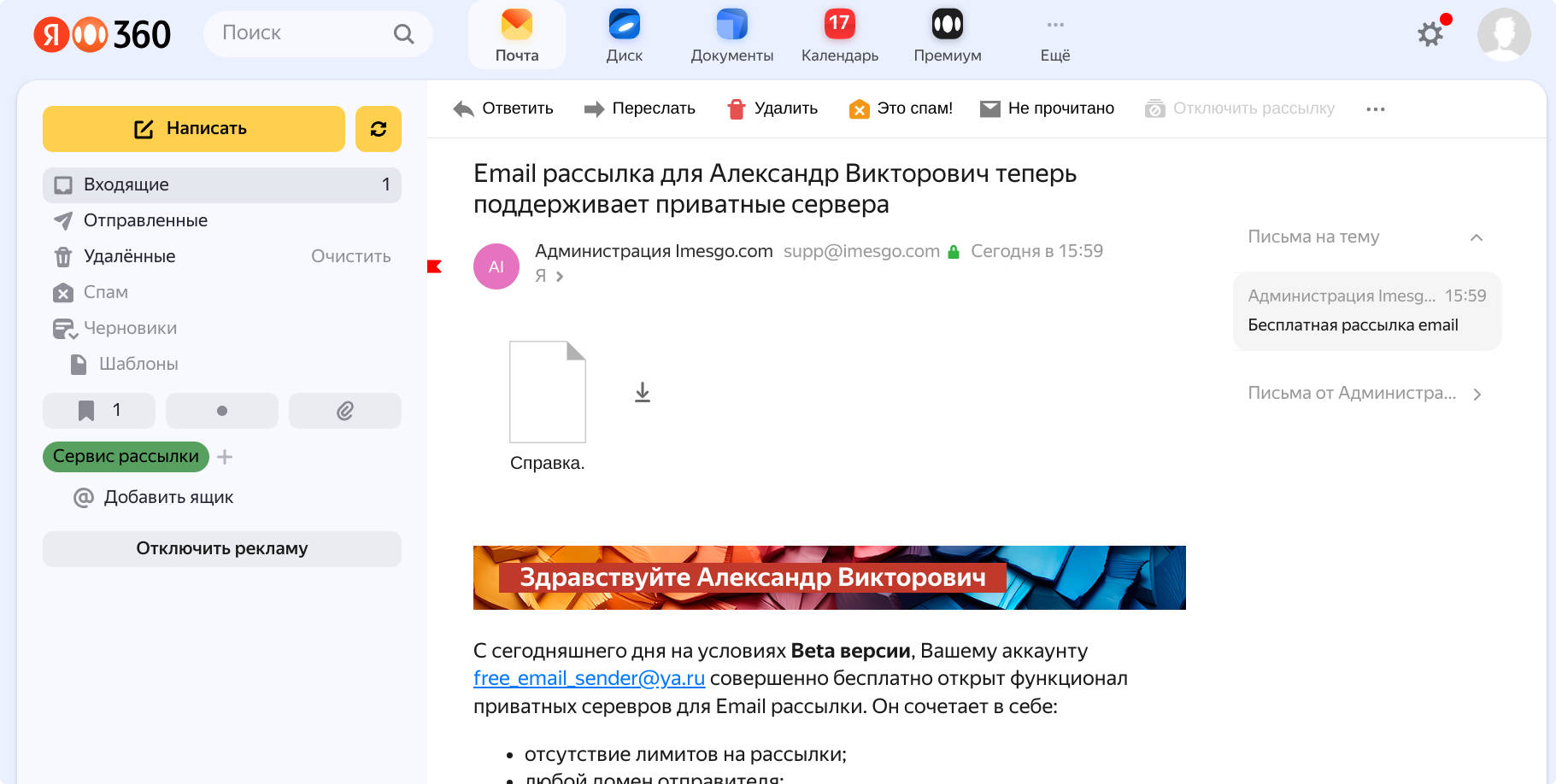Add a new label with the plus icon

[x=225, y=457]
